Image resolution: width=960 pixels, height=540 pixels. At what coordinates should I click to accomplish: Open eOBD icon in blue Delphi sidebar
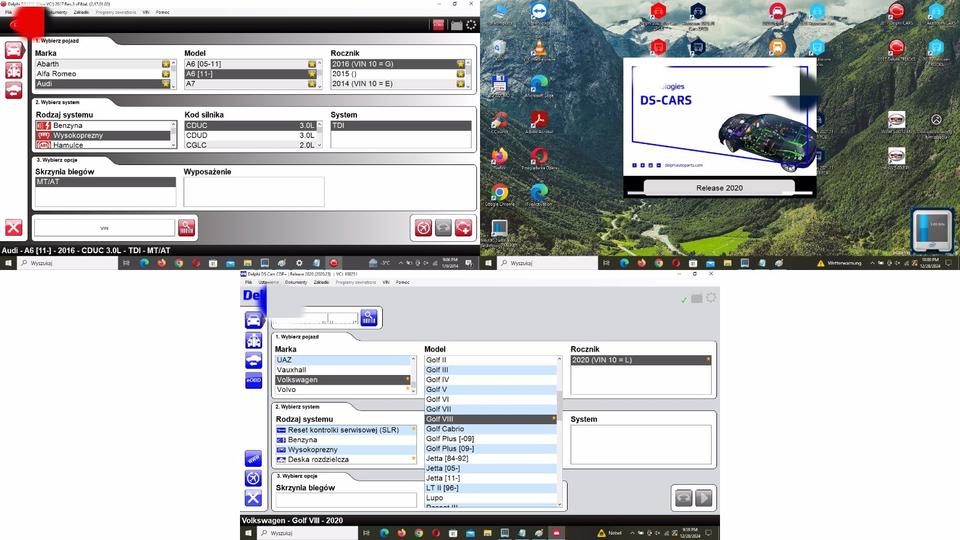point(253,380)
